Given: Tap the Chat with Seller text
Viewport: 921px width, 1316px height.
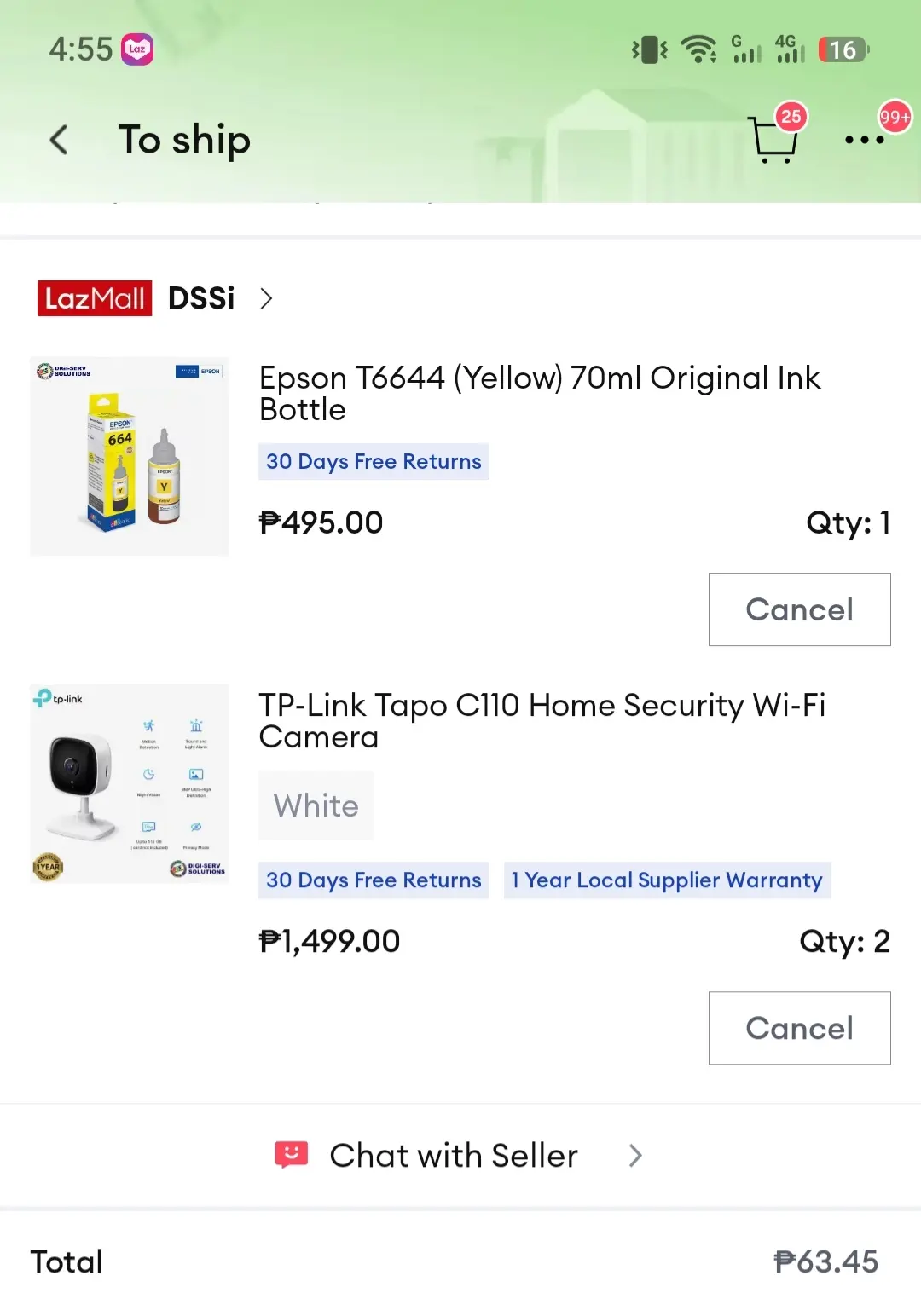Looking at the screenshot, I should click(x=454, y=1156).
